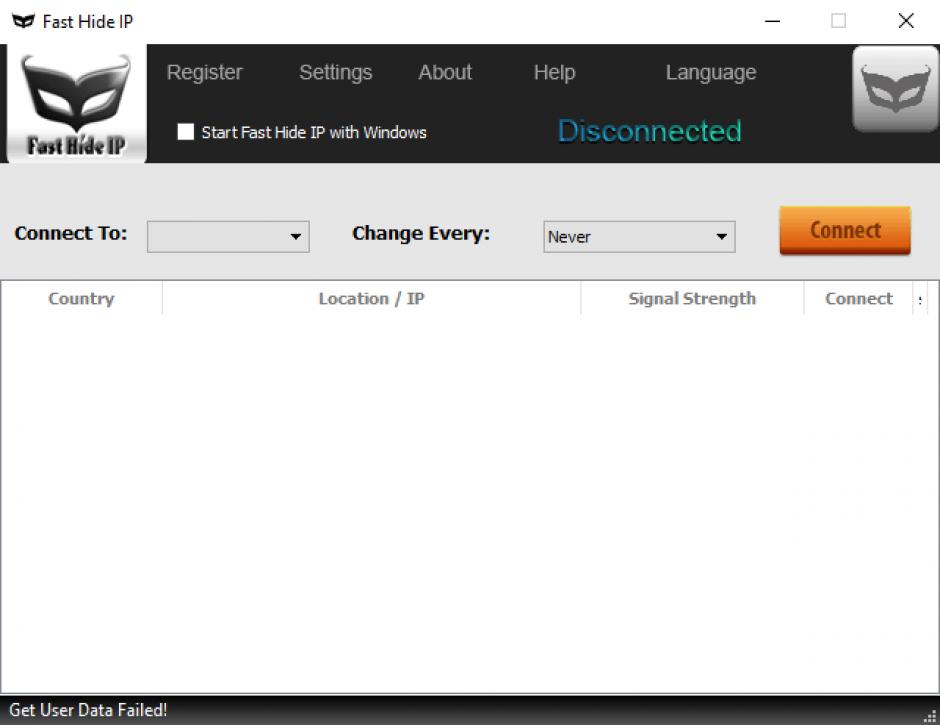Click the gray mask button at top right
Image resolution: width=940 pixels, height=725 pixels.
pyautogui.click(x=896, y=89)
